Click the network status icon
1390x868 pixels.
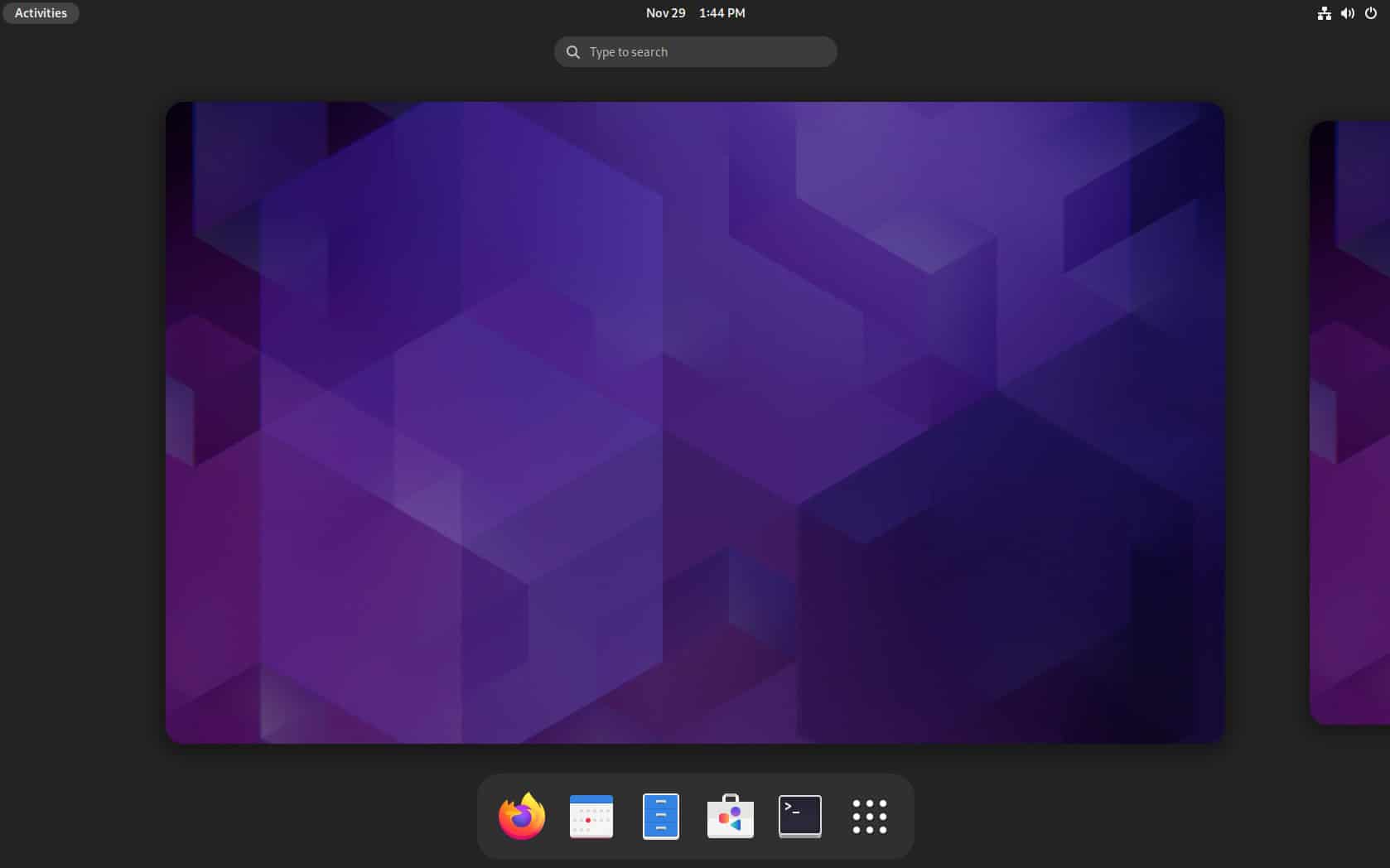1323,12
